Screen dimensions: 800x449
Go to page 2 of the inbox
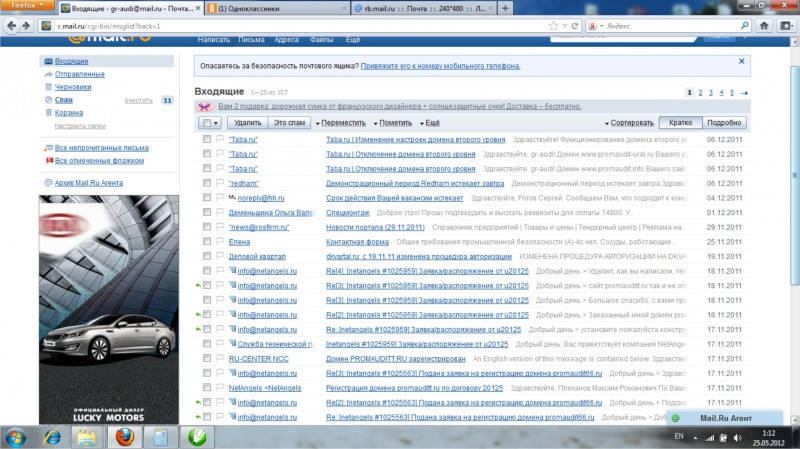click(700, 93)
